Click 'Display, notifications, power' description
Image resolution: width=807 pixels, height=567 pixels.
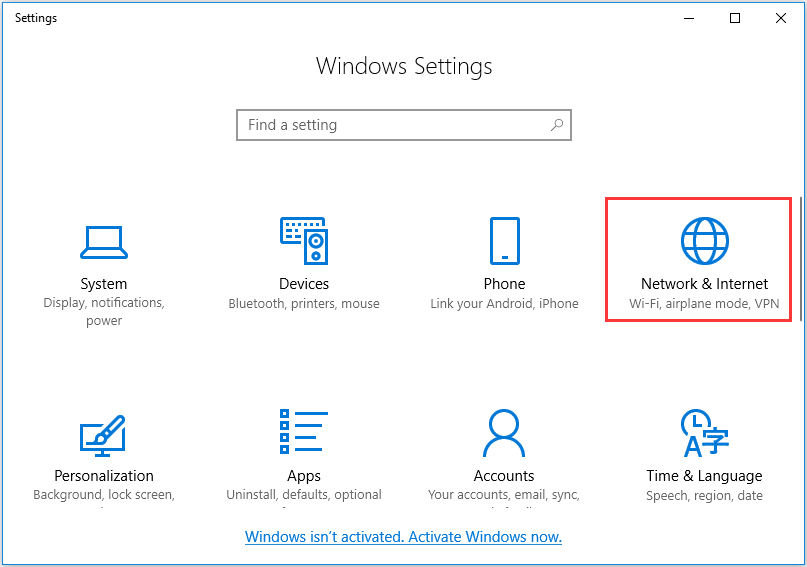click(x=104, y=312)
